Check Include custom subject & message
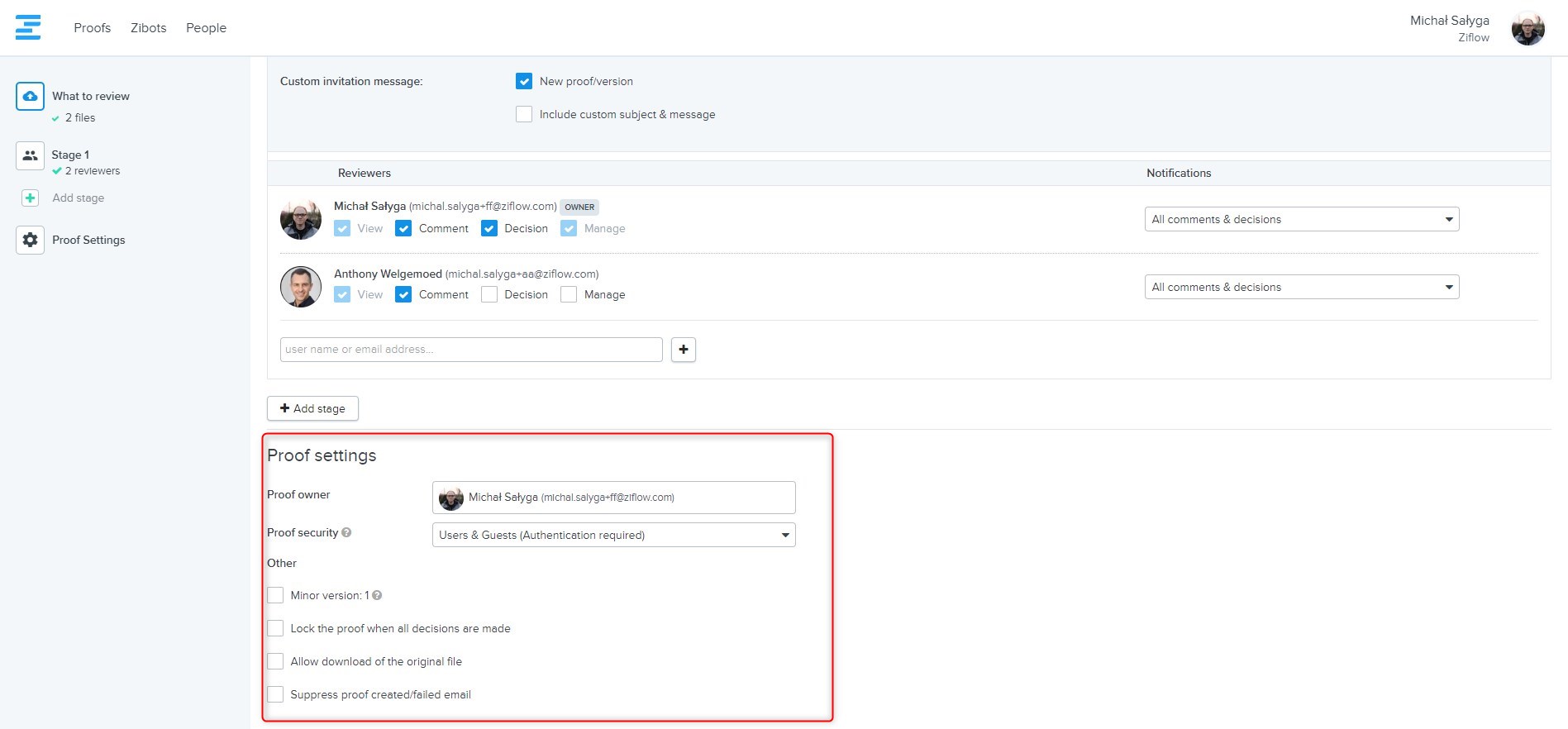This screenshot has width=1568, height=729. coord(524,115)
